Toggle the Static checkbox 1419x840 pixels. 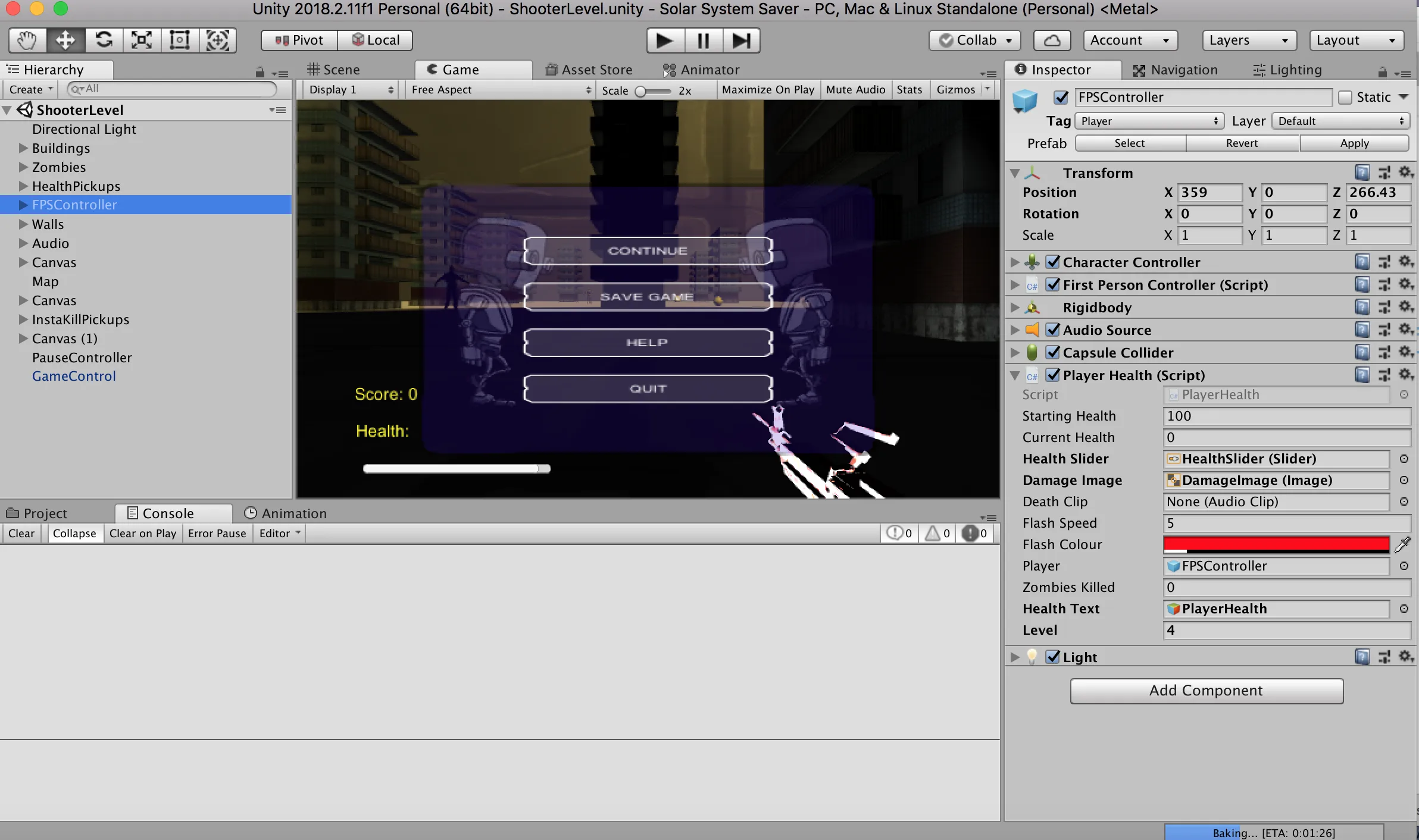[1345, 98]
